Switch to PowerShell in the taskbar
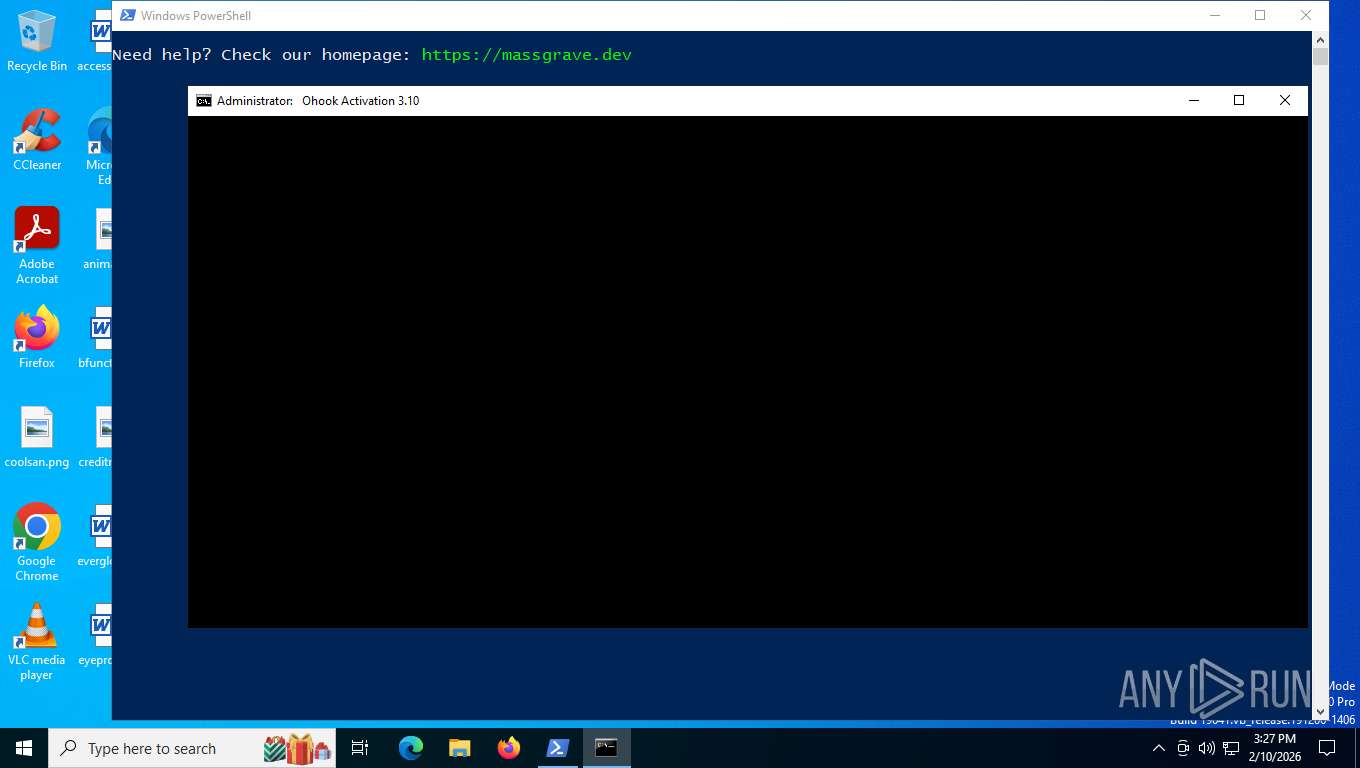 point(558,748)
